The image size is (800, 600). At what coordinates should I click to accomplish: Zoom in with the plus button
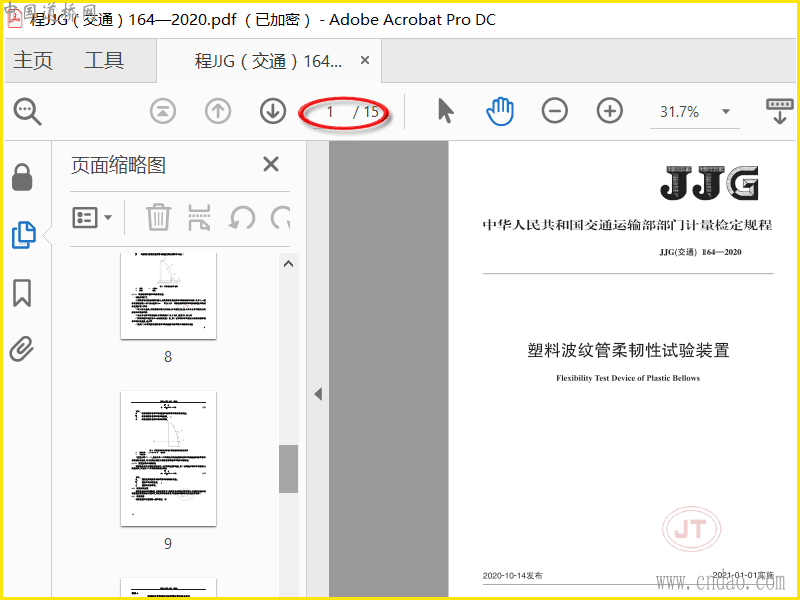[610, 111]
